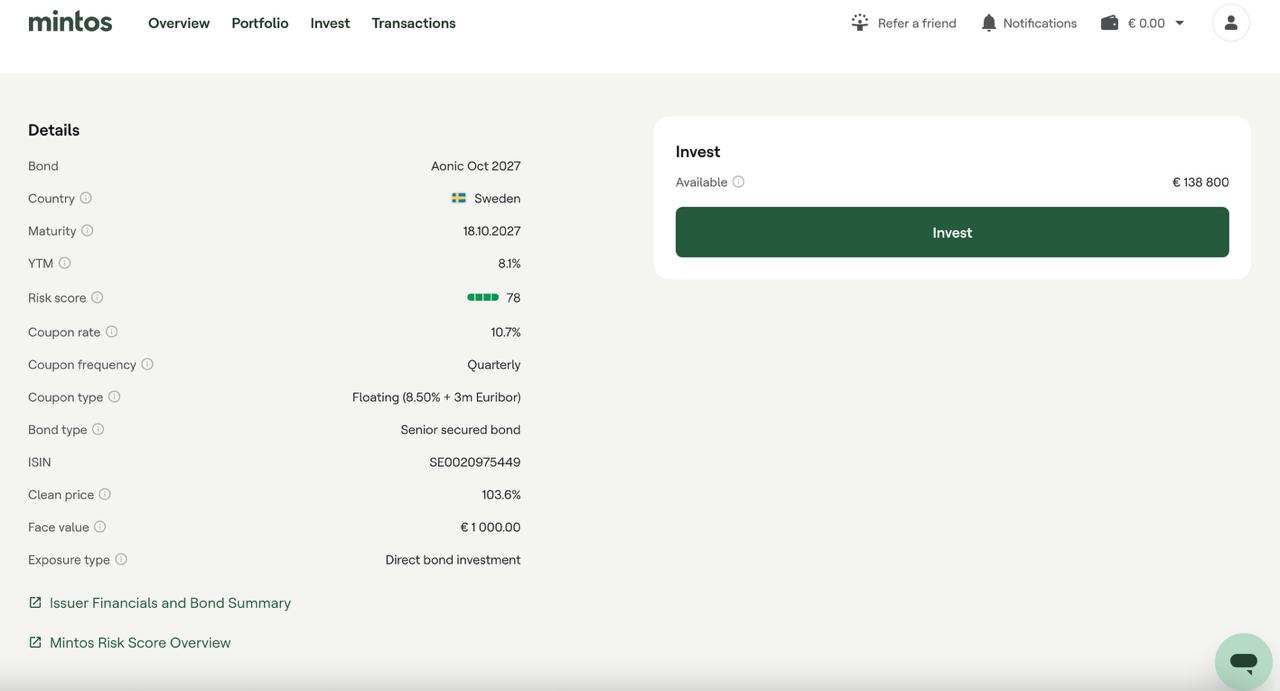Show info tooltip for Coupon frequency
The image size is (1280, 691).
(147, 364)
